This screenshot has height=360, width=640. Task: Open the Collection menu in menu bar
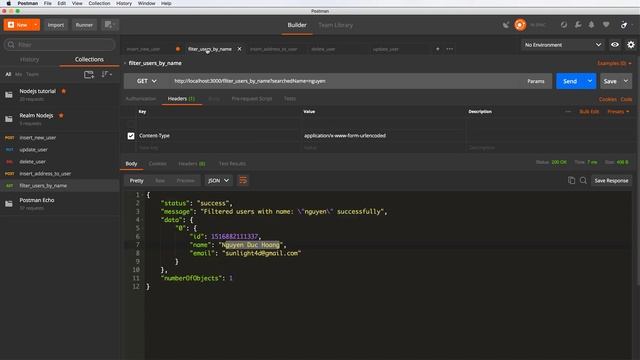(99, 3)
